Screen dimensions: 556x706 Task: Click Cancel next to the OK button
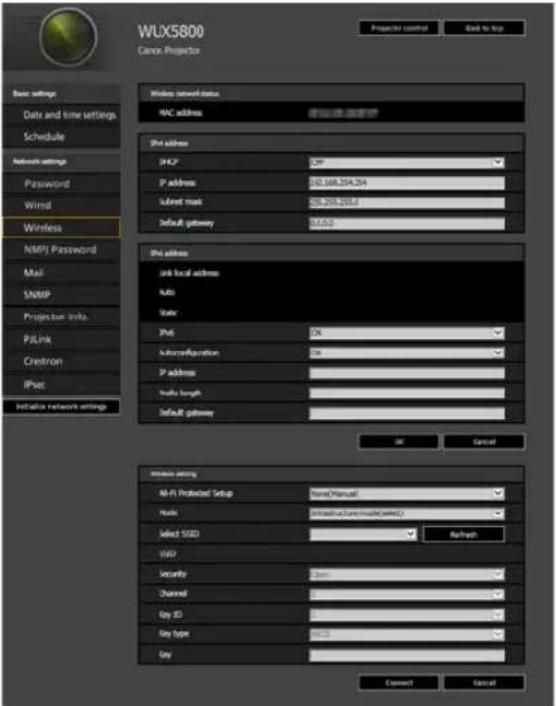[x=484, y=442]
